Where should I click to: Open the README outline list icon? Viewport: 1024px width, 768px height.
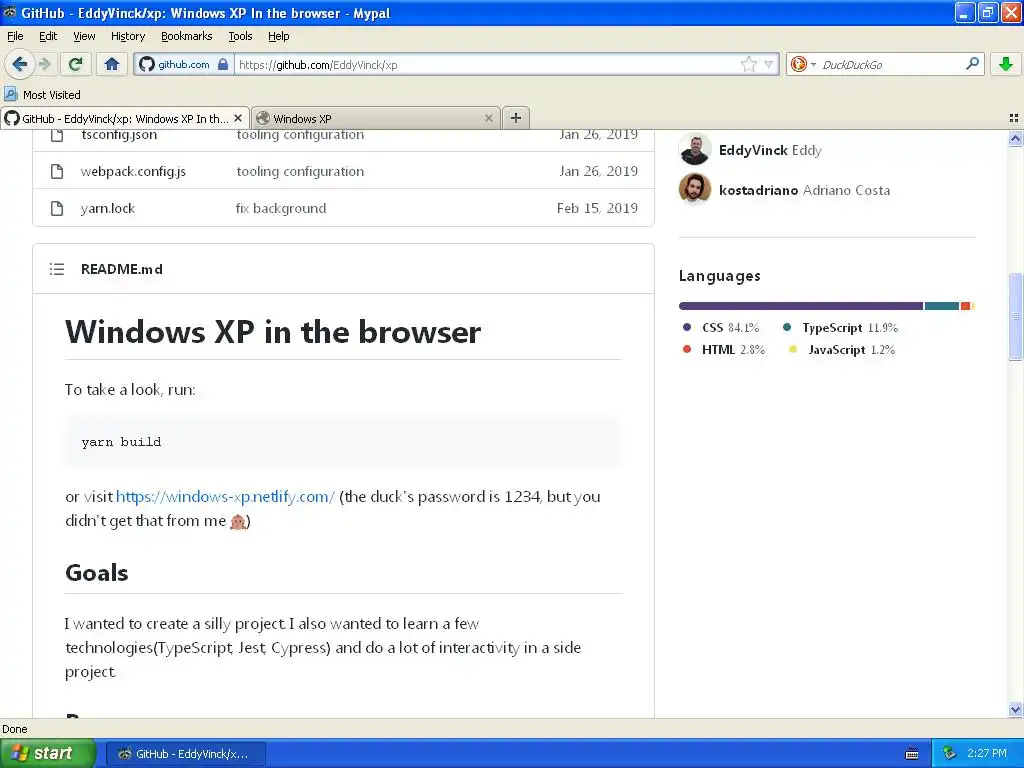coord(57,269)
